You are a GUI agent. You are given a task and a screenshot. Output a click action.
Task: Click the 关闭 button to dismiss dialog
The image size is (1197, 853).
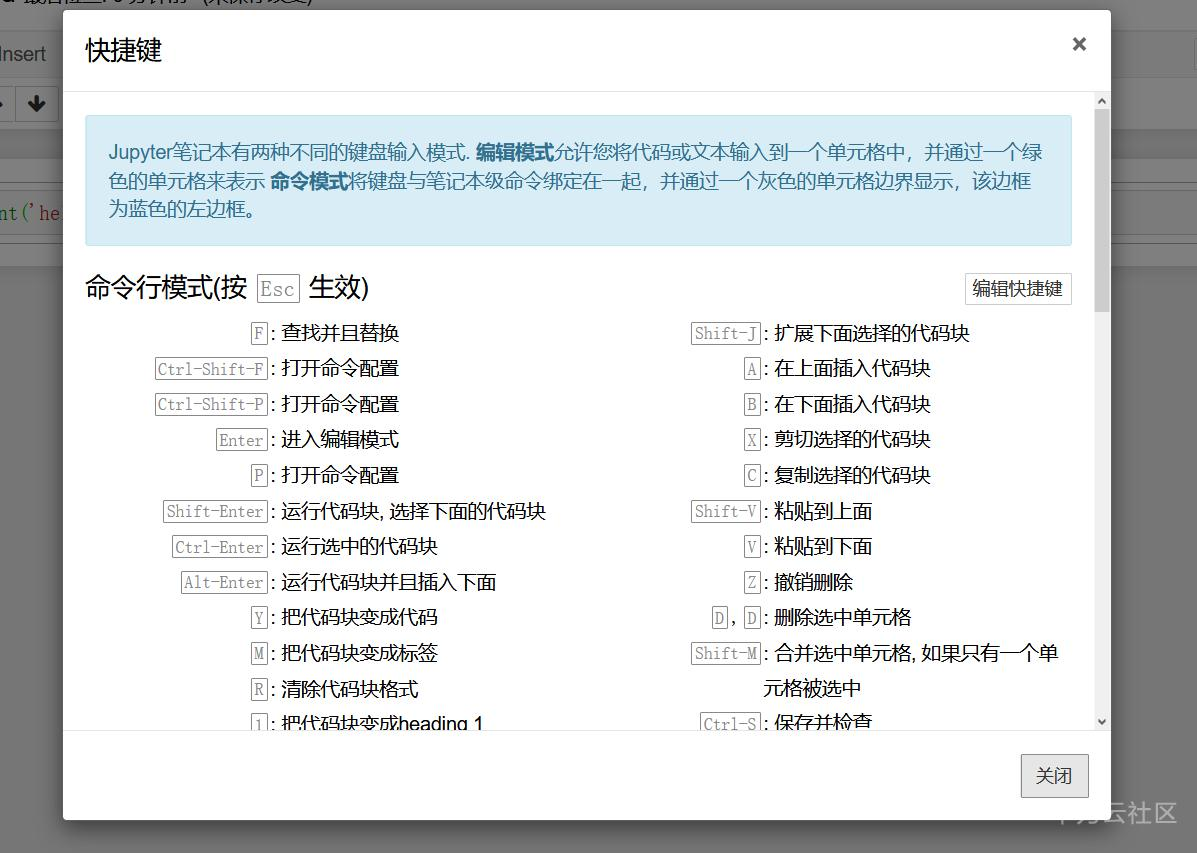tap(1054, 775)
